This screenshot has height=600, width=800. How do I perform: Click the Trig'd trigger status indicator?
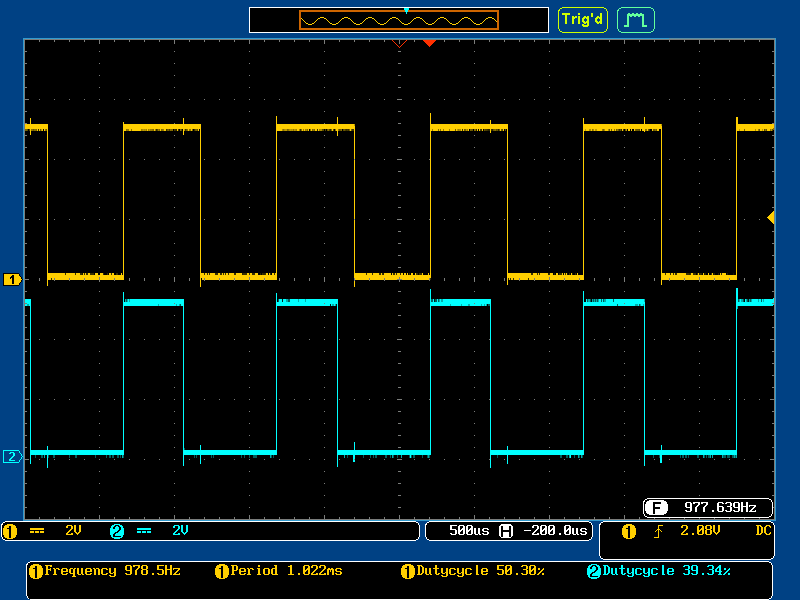pos(583,20)
